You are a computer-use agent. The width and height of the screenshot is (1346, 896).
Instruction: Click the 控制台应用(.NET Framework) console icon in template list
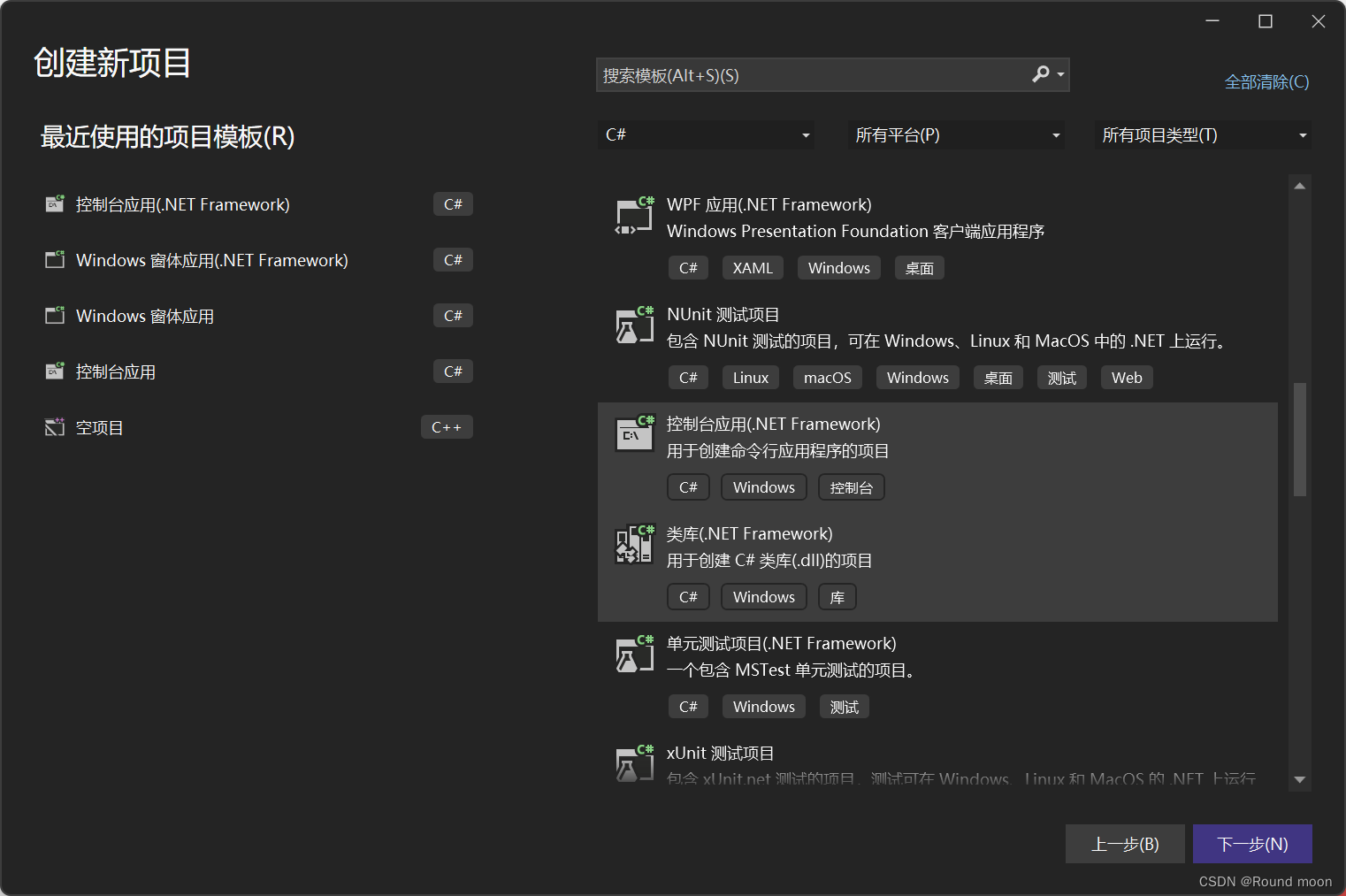coord(634,433)
